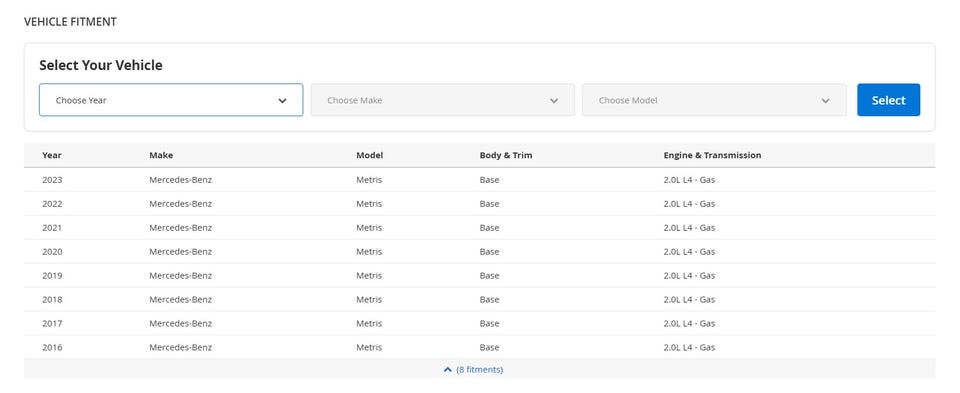Click Base trim in the 2023 row

[489, 180]
